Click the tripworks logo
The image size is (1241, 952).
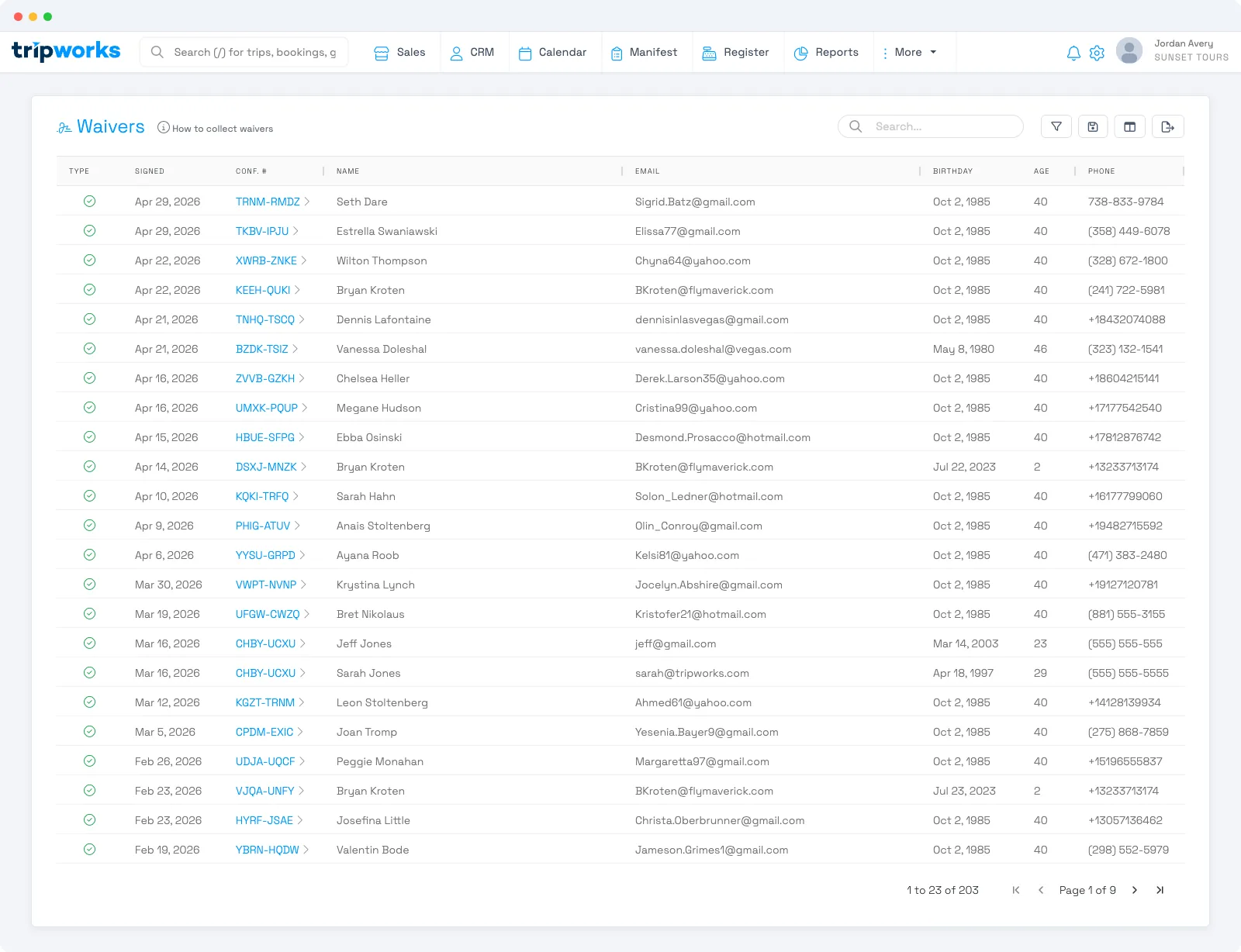66,51
